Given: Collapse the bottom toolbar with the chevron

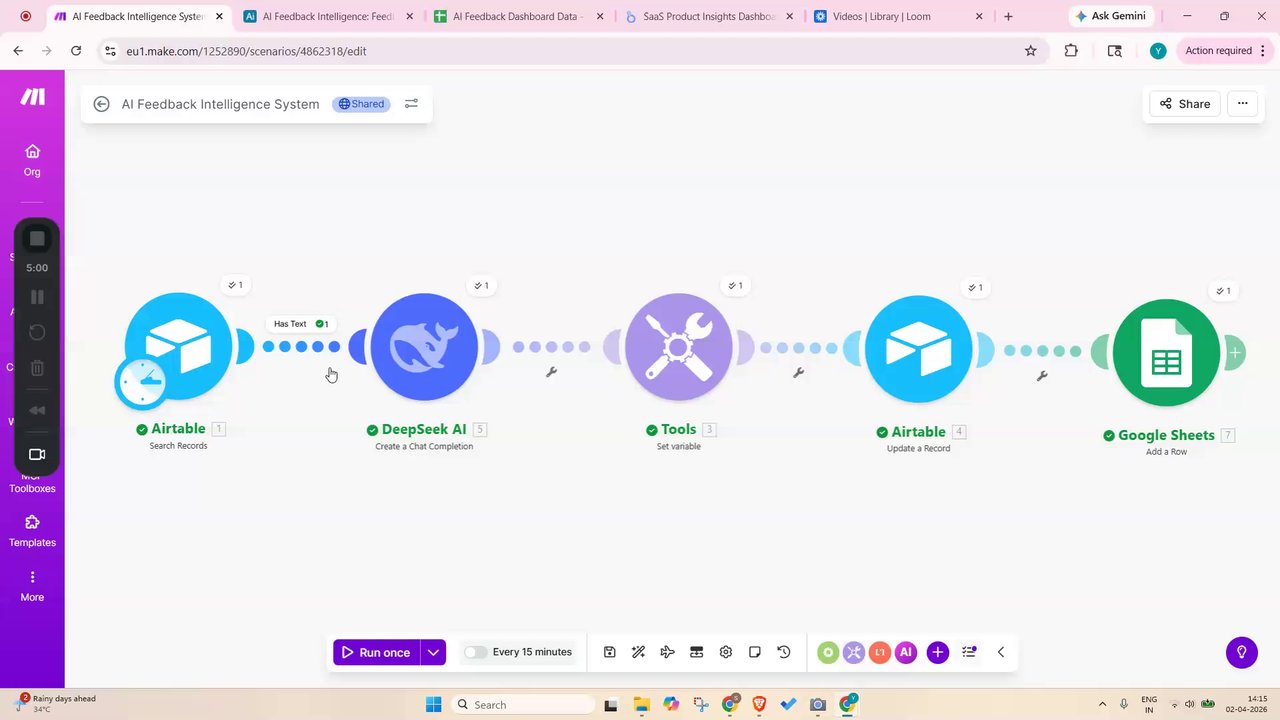Looking at the screenshot, I should tap(1001, 652).
